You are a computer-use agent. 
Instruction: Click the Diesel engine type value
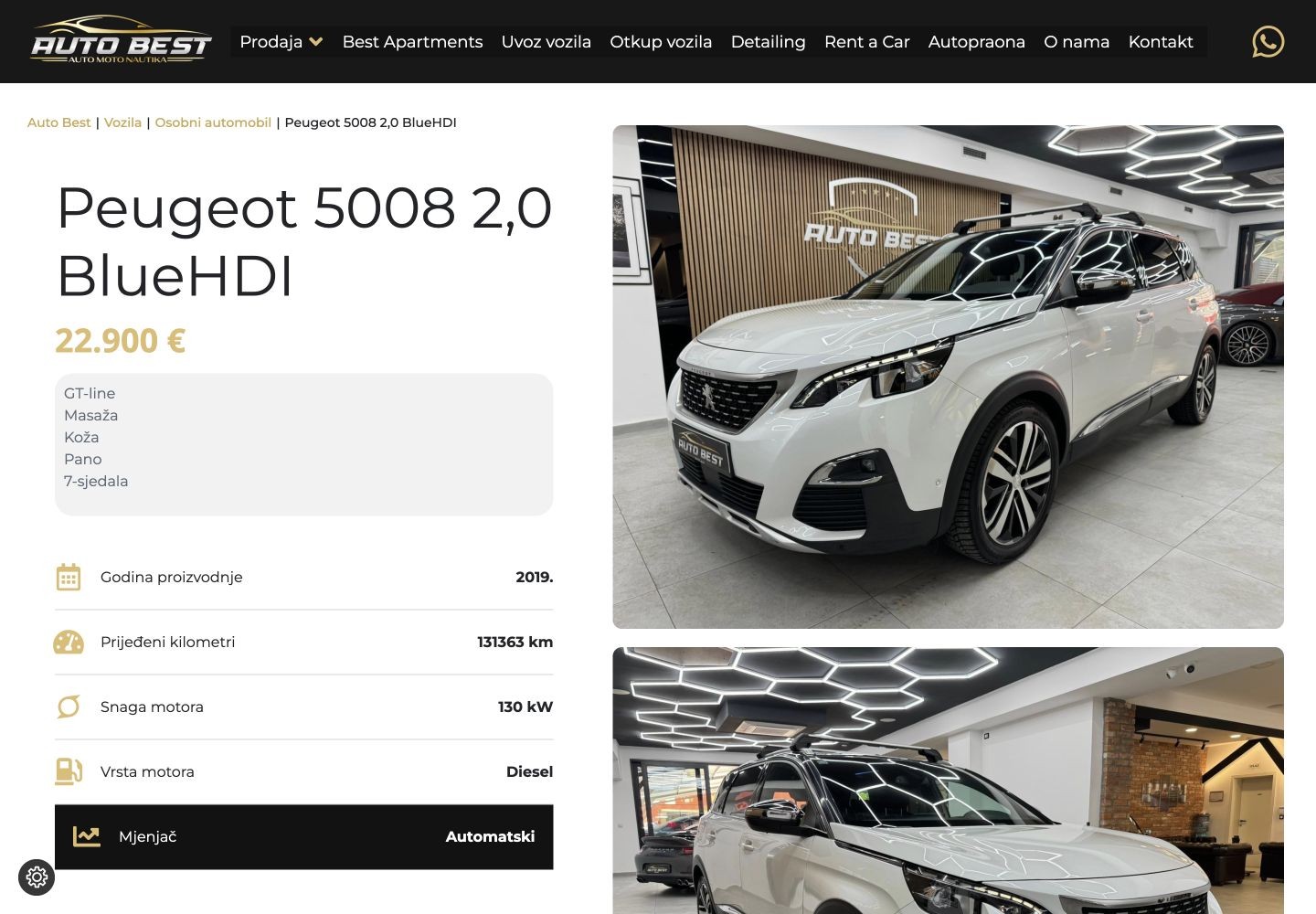coord(529,771)
